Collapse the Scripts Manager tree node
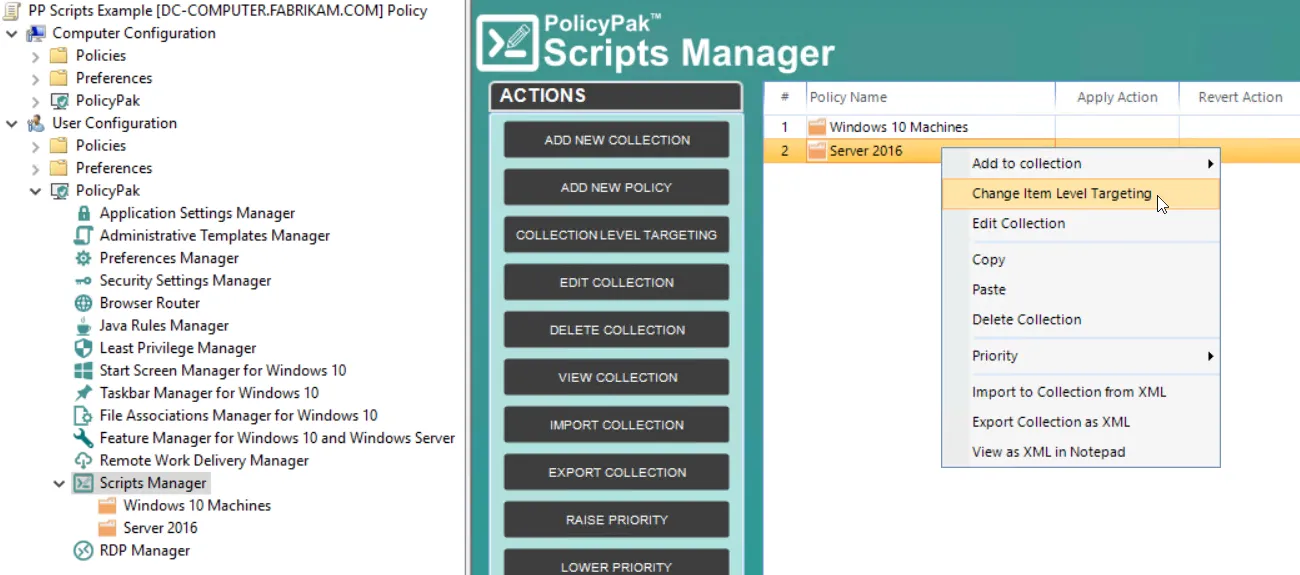 [x=60, y=483]
